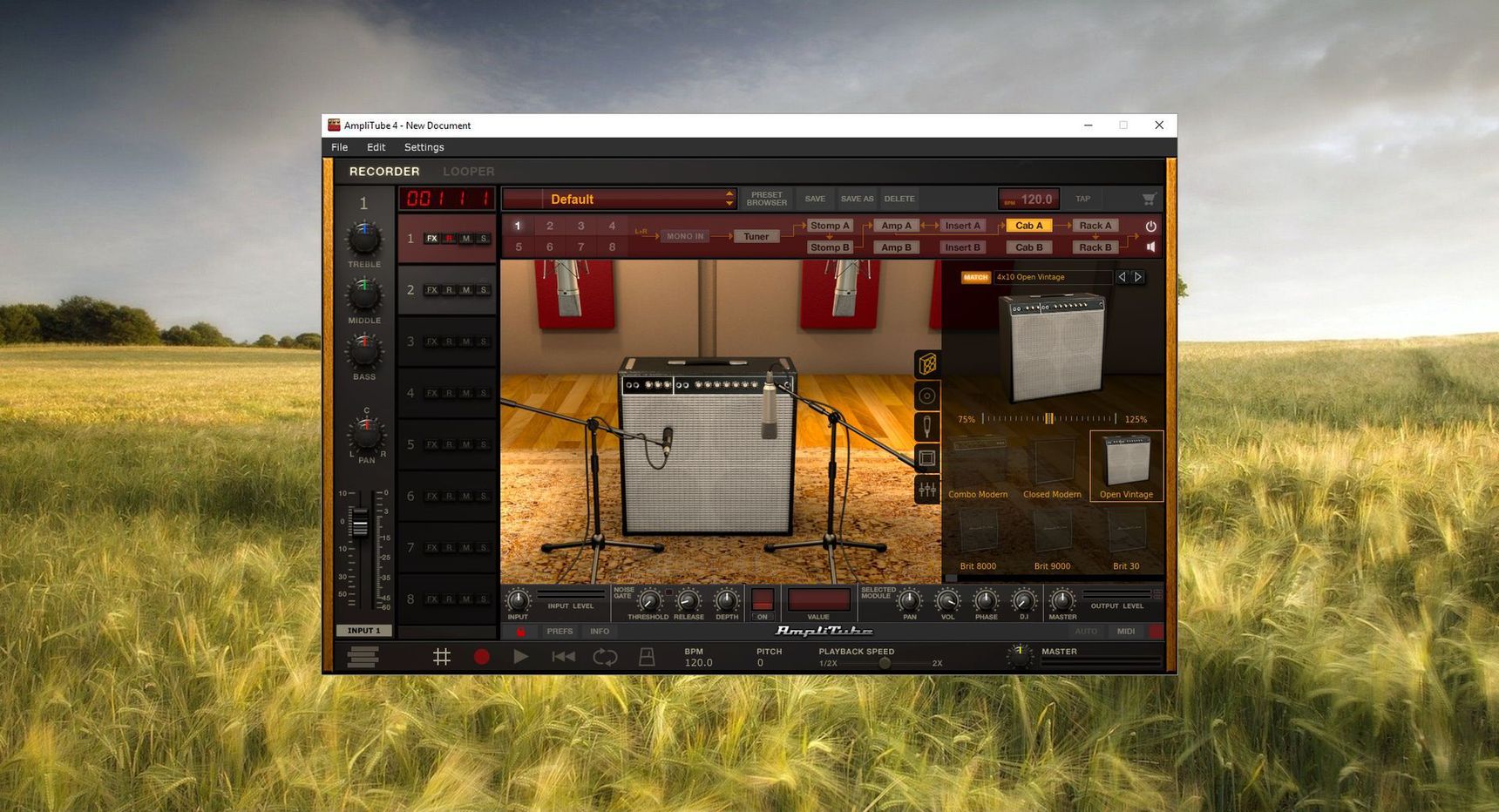Select the Combo Modern cabinet thumbnail

point(978,466)
